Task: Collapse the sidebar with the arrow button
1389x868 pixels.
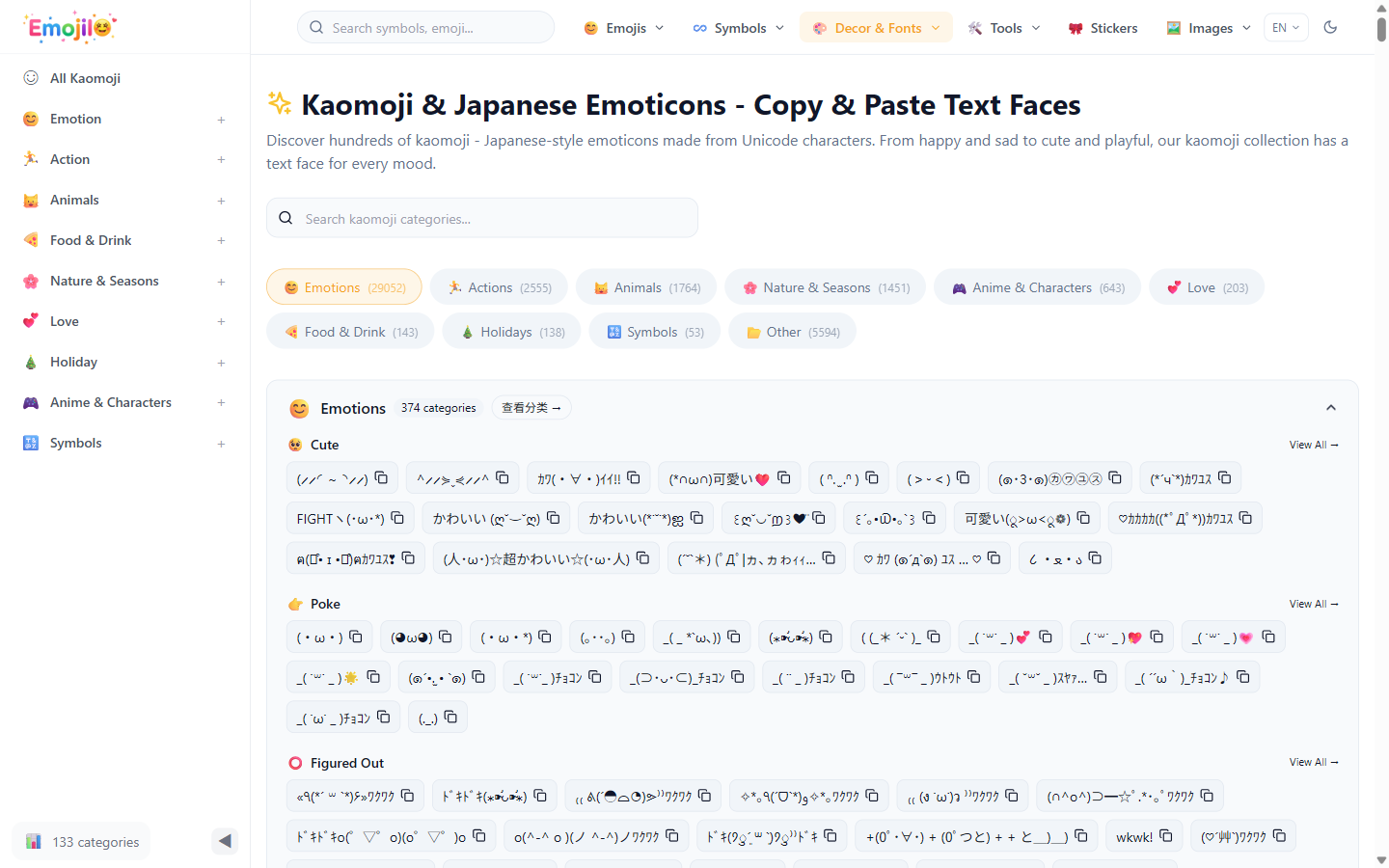Action: (225, 841)
